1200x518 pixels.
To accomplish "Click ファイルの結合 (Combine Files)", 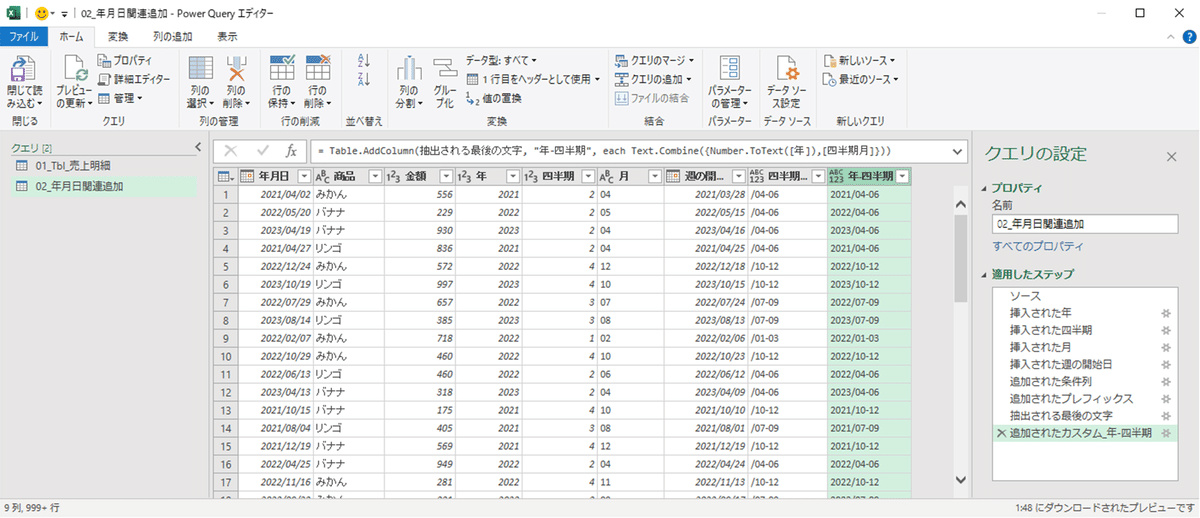I will pyautogui.click(x=651, y=98).
